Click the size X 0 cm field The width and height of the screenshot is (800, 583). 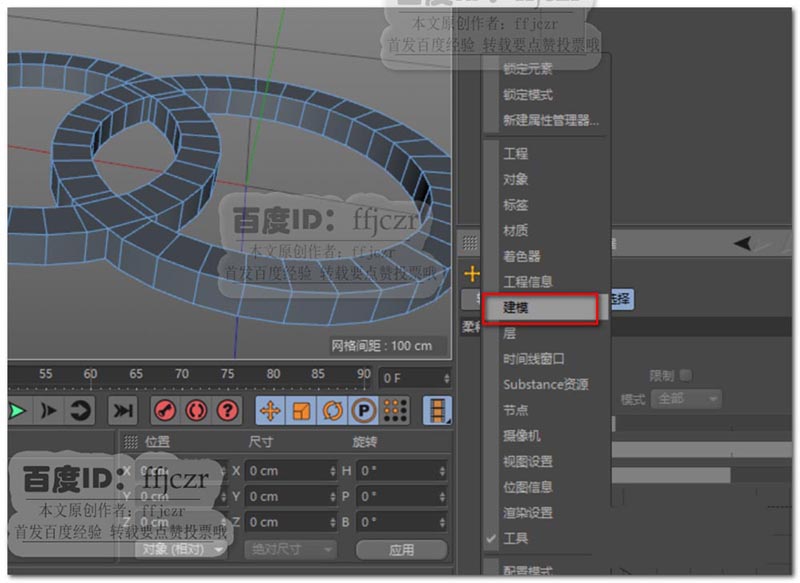(291, 471)
